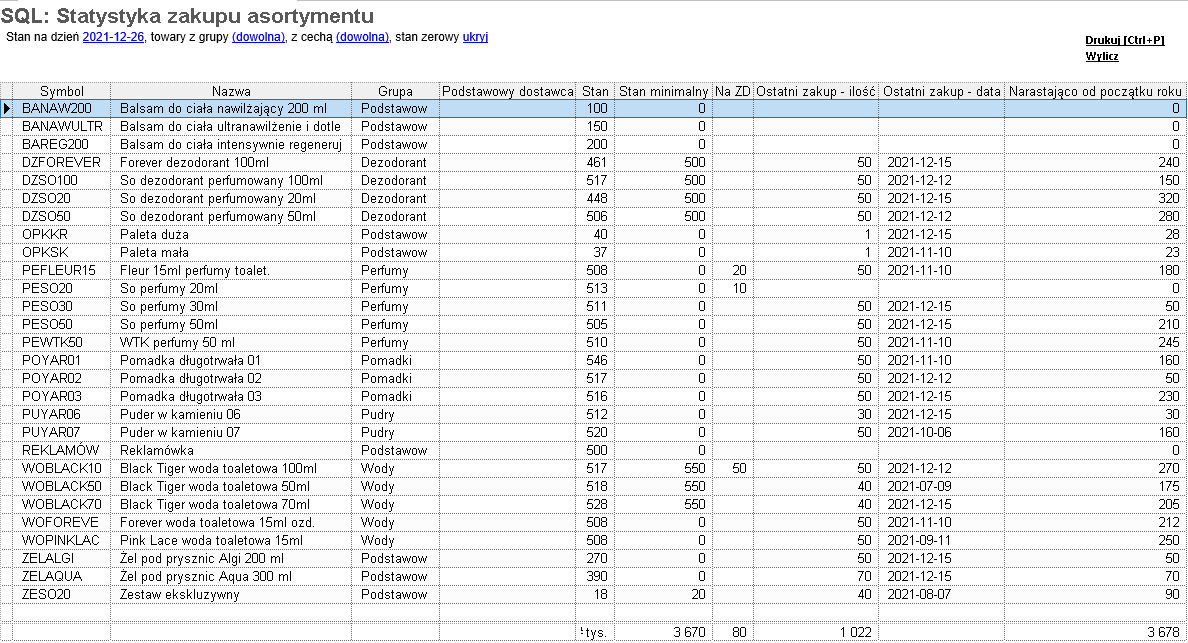1188x643 pixels.
Task: Click 'So perfumy 50ml' name cell
Action: (x=231, y=324)
